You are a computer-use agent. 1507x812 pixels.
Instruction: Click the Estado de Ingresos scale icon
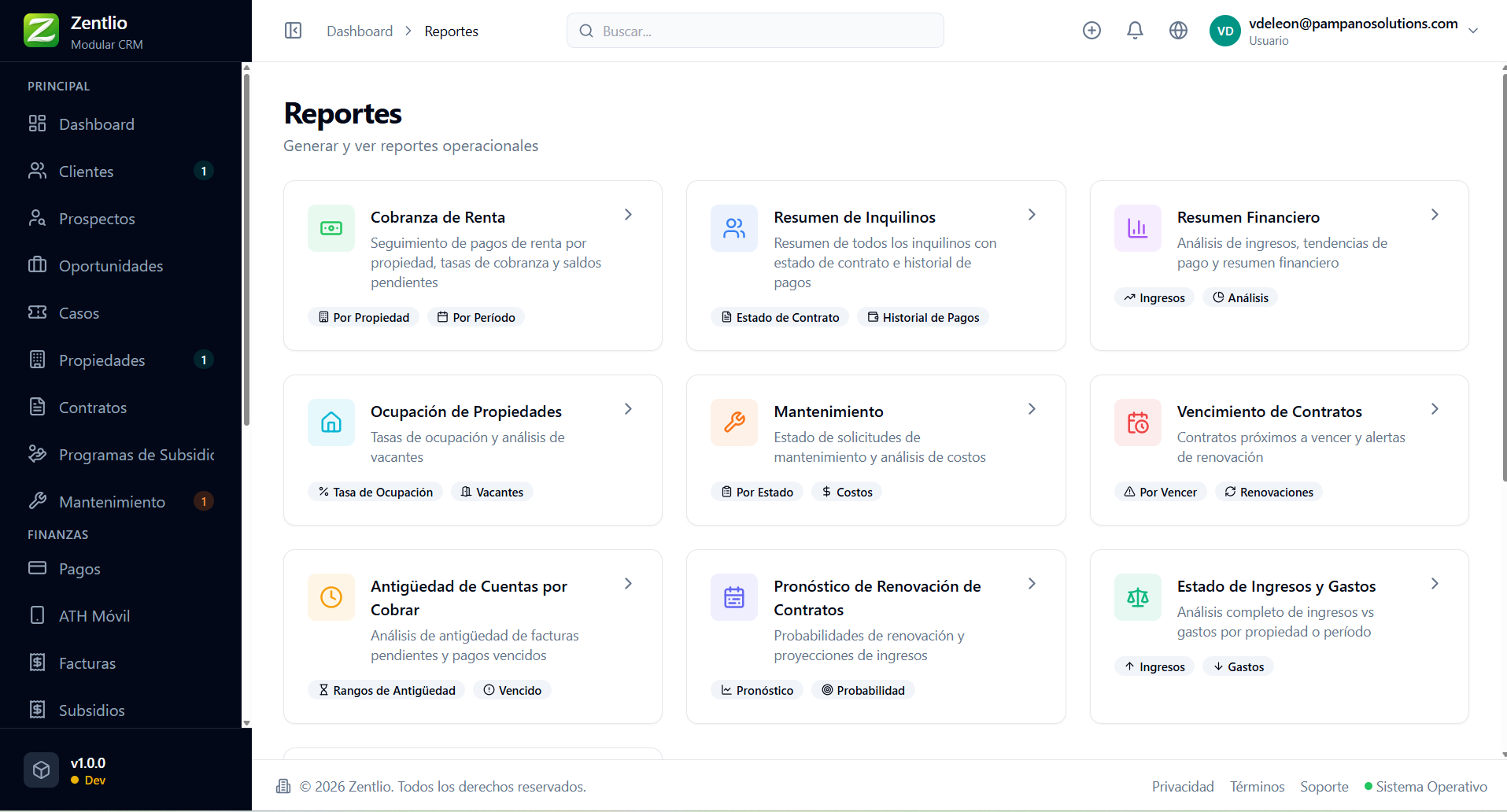click(1137, 597)
